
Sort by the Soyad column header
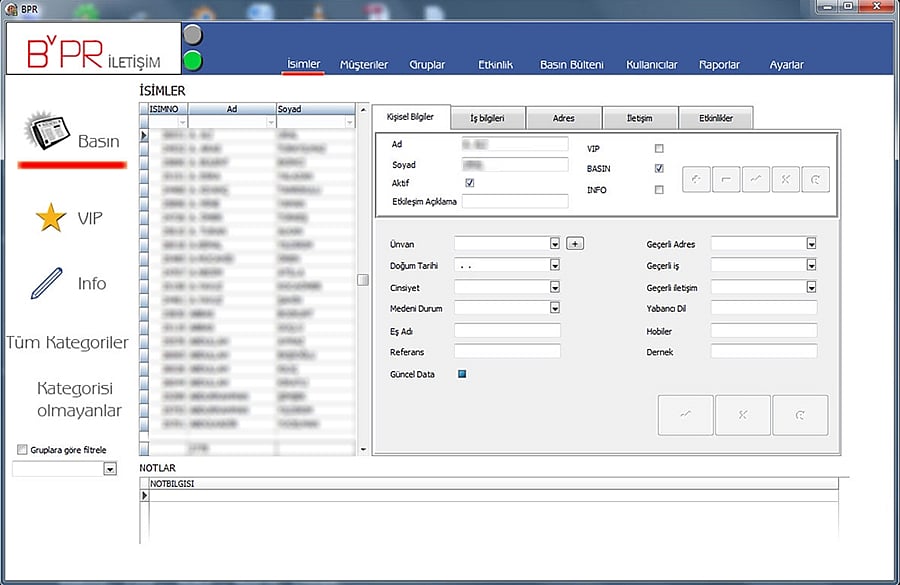click(316, 109)
